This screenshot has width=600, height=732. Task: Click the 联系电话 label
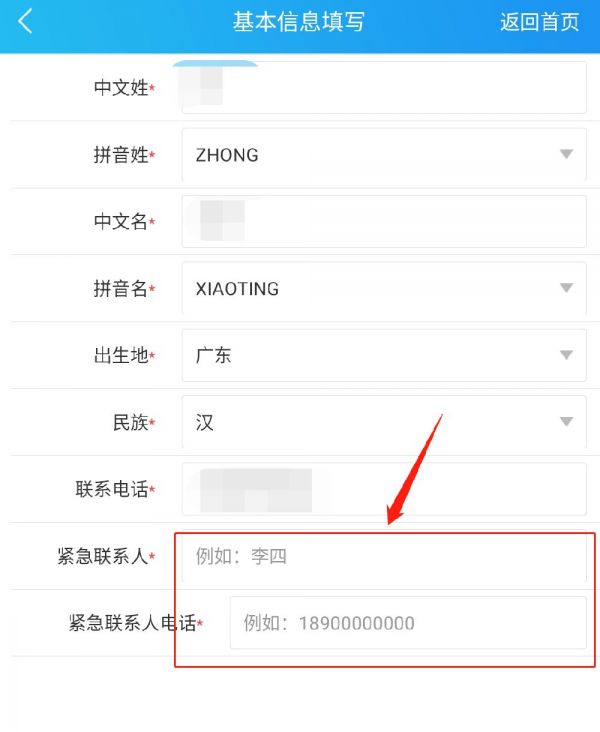(x=112, y=489)
